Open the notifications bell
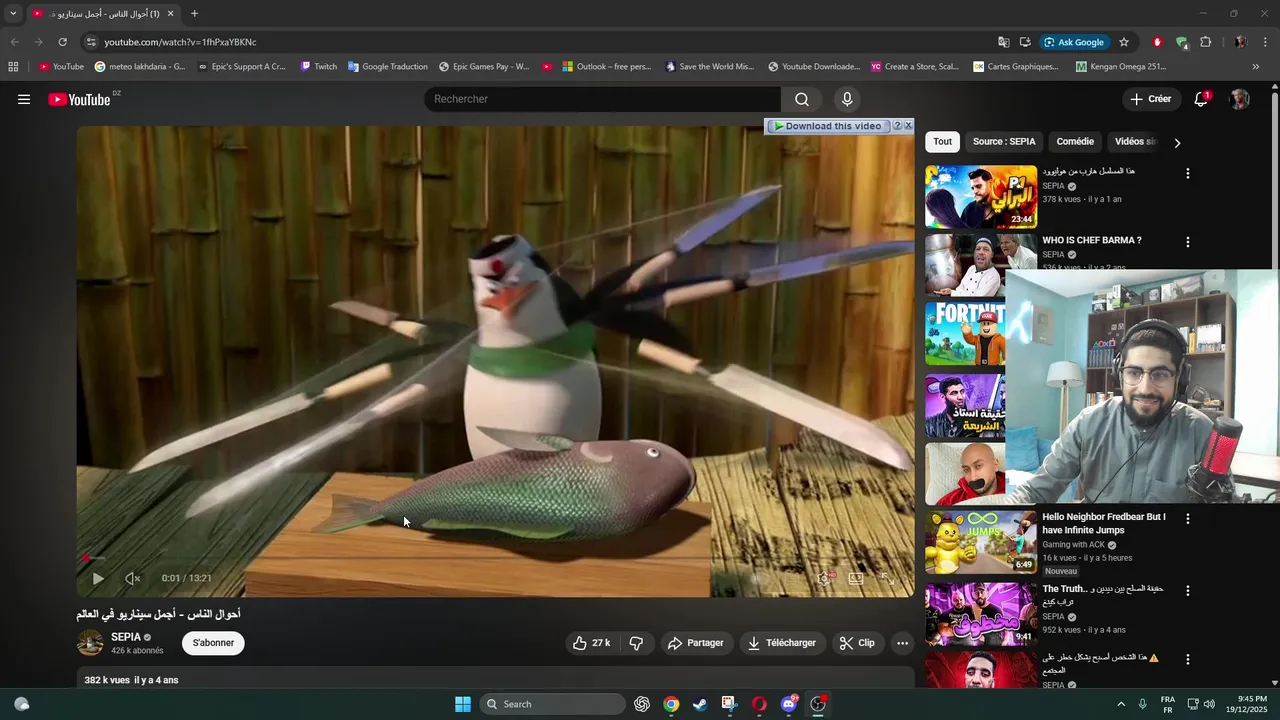This screenshot has width=1280, height=720. tap(1201, 99)
